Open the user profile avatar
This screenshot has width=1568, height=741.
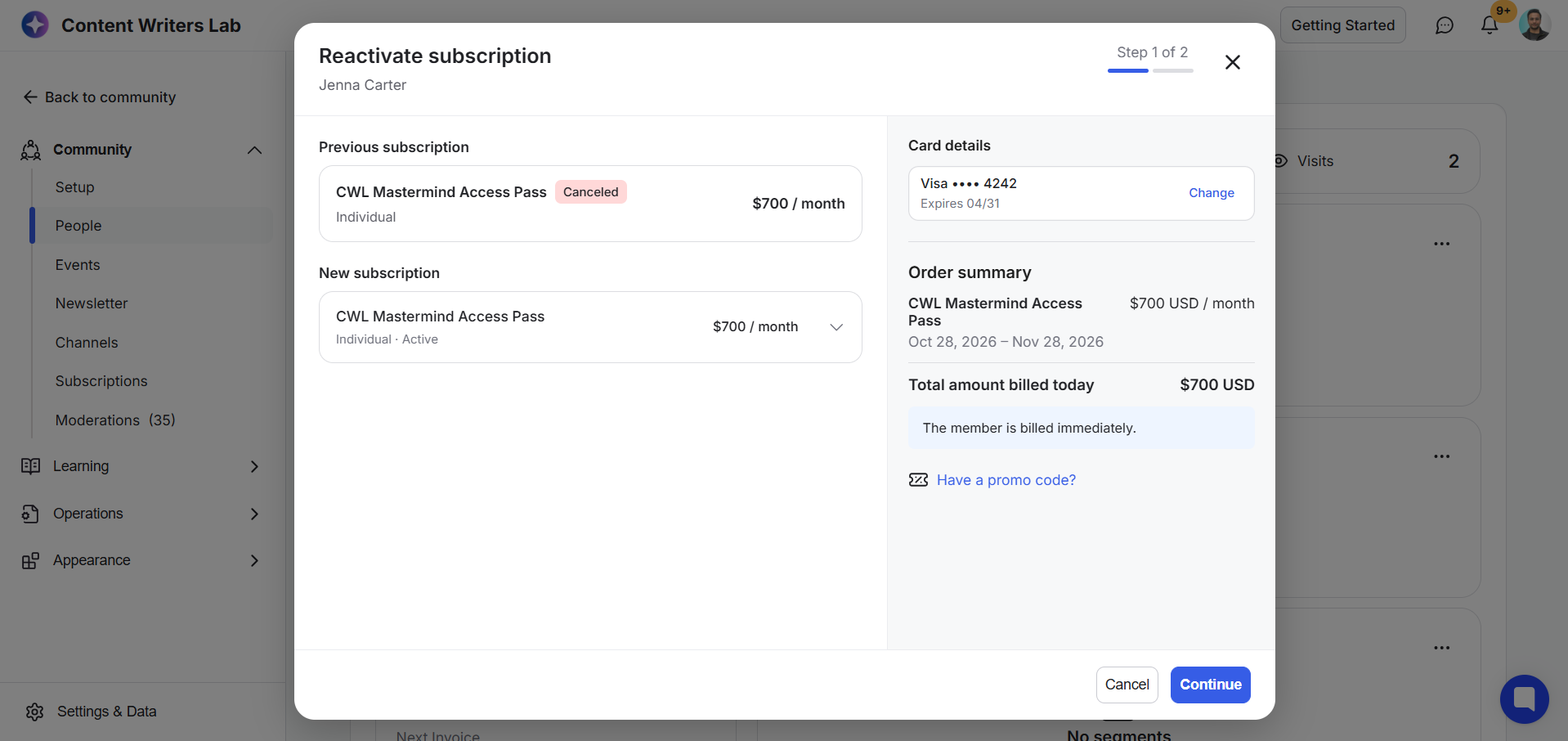point(1534,25)
